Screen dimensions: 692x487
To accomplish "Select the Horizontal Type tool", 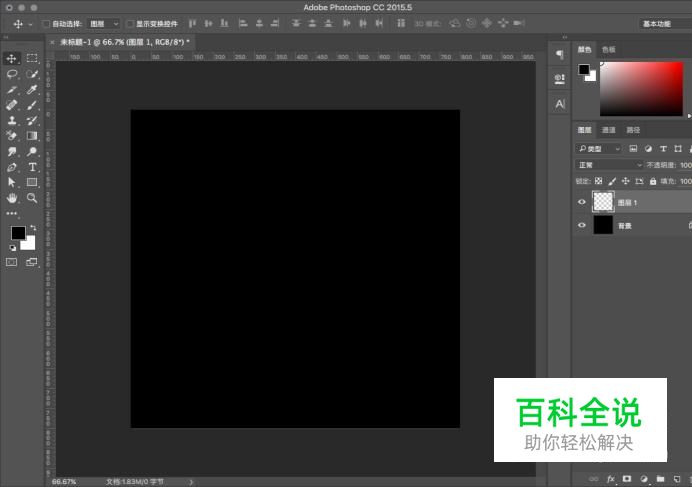I will (x=32, y=167).
